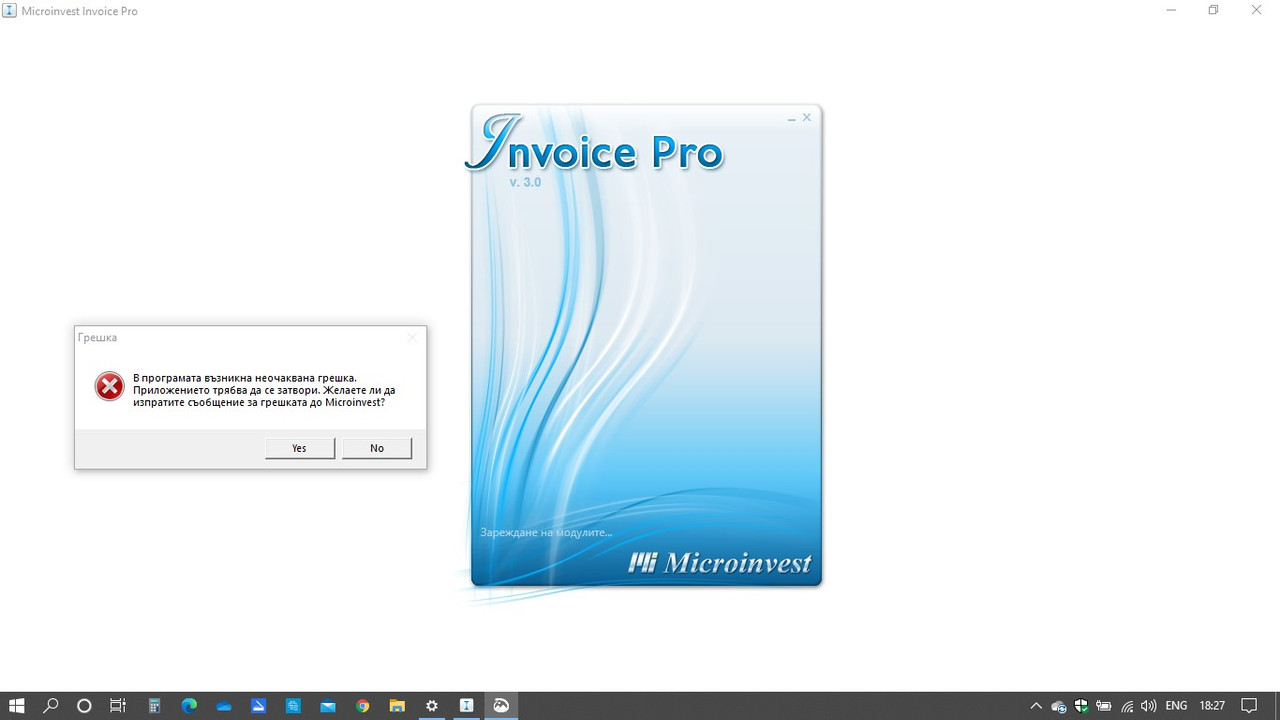Open the Windows Start menu
Viewport: 1280px width, 720px height.
(17, 705)
